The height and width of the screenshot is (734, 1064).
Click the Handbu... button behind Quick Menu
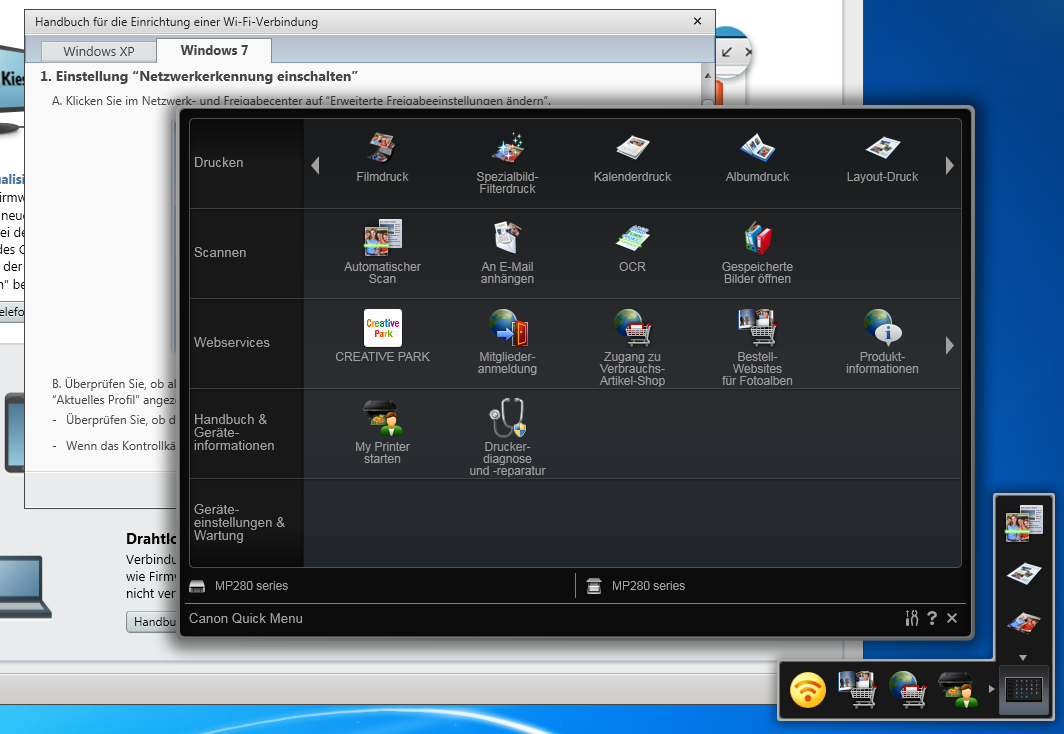152,621
